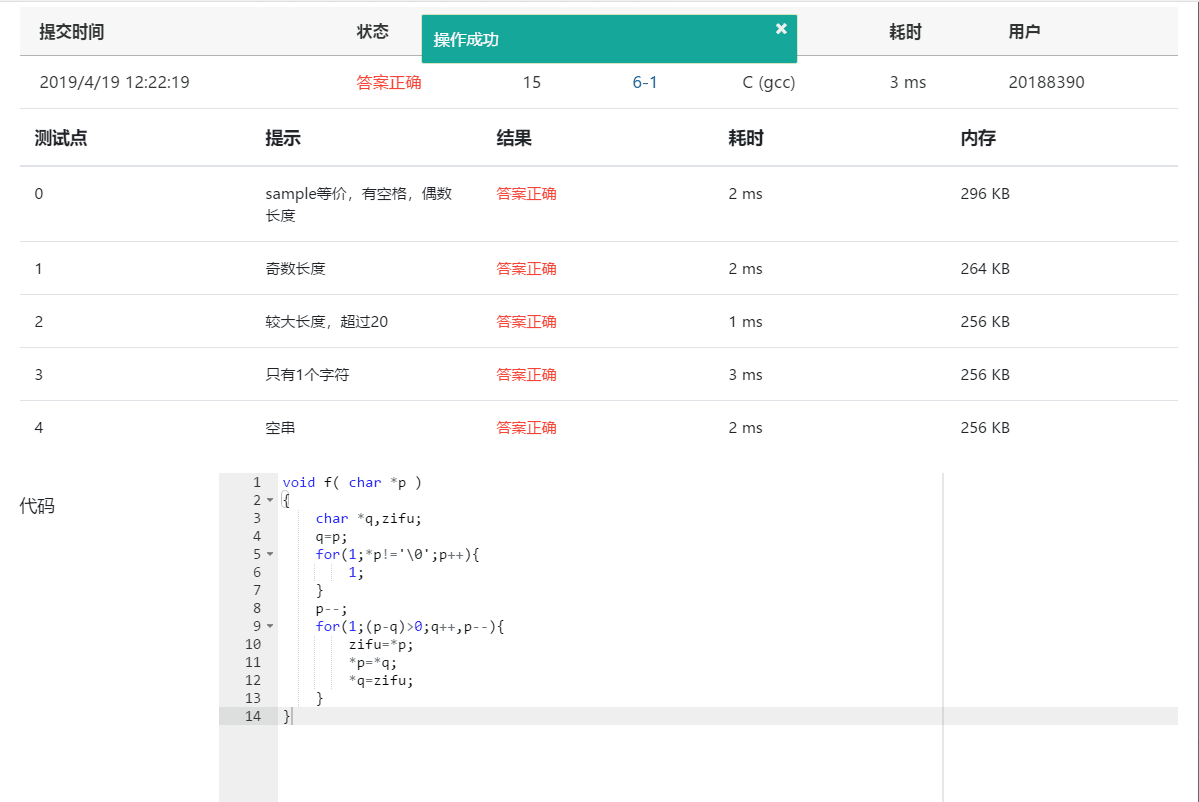Collapse the for loop fold at line 9
1199x802 pixels.
270,626
